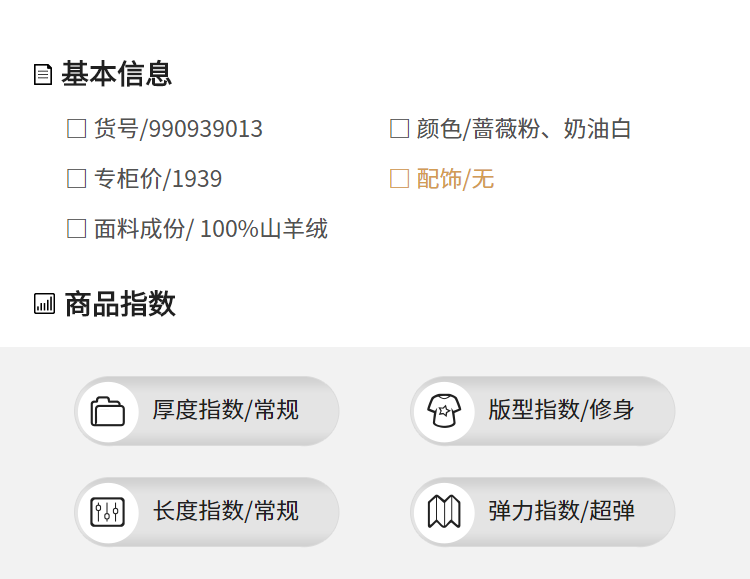Tick the checkbox next to 面料成份

tap(77, 228)
